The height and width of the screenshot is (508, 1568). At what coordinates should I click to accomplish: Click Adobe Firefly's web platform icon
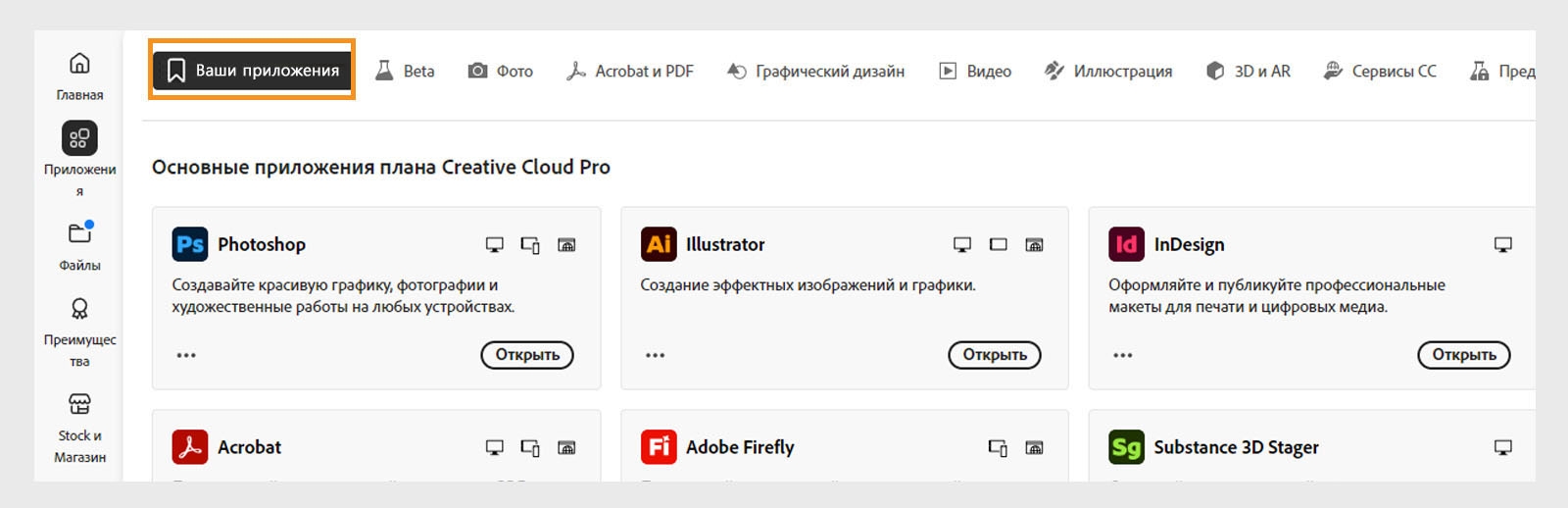click(x=1034, y=448)
